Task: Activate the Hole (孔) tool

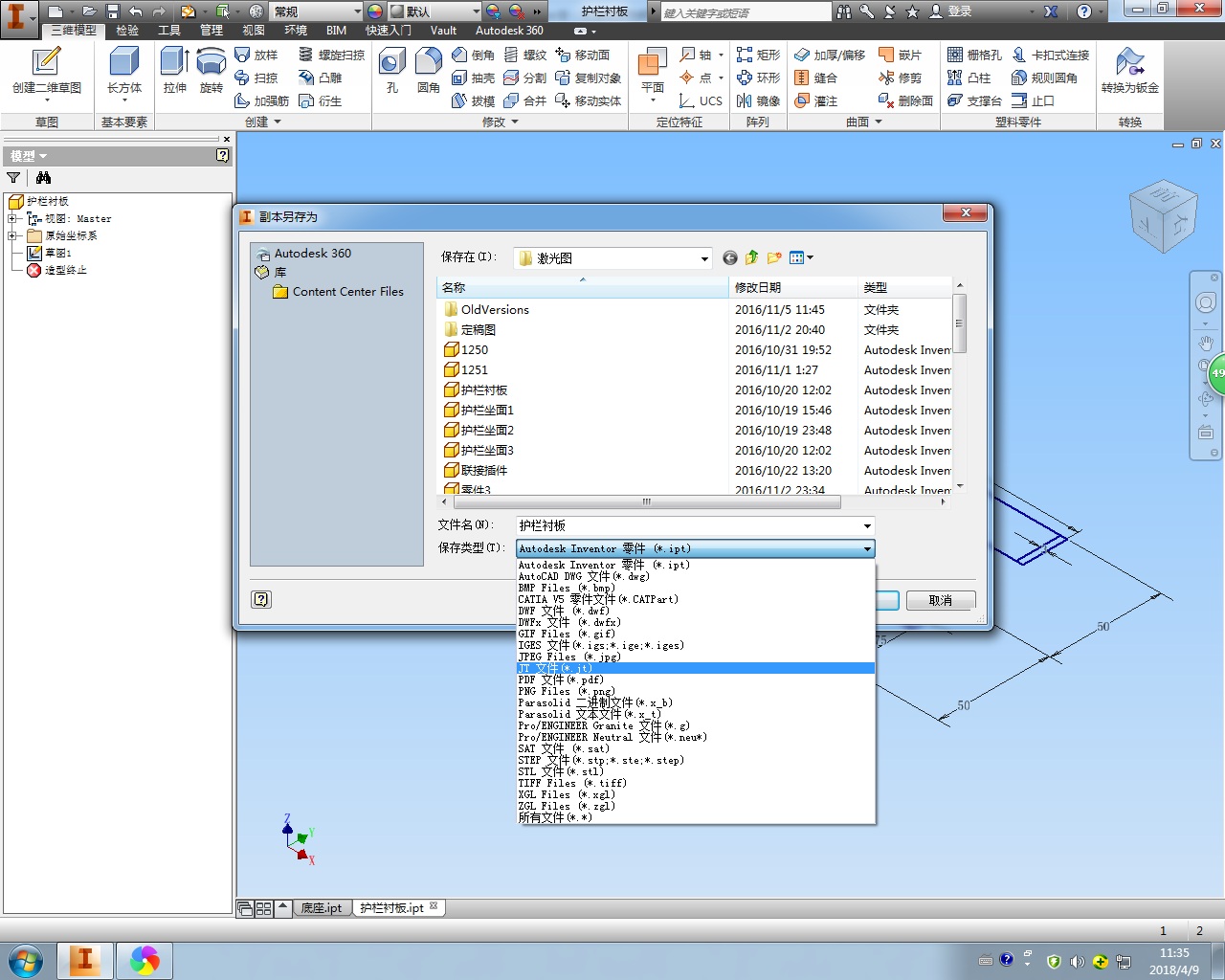Action: (391, 72)
